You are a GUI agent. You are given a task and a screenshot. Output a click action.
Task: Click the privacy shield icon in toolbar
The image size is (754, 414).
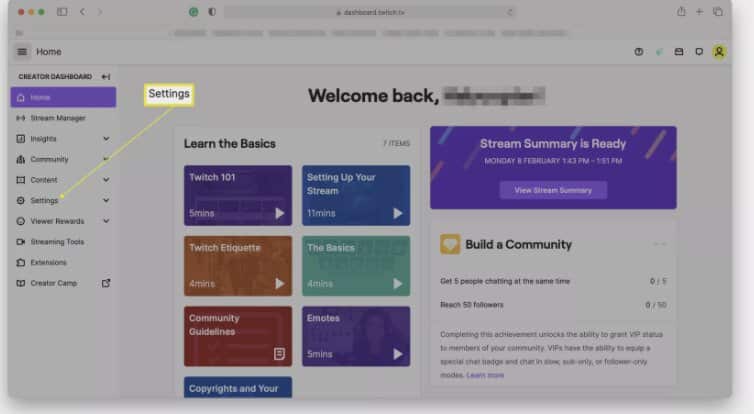212,12
